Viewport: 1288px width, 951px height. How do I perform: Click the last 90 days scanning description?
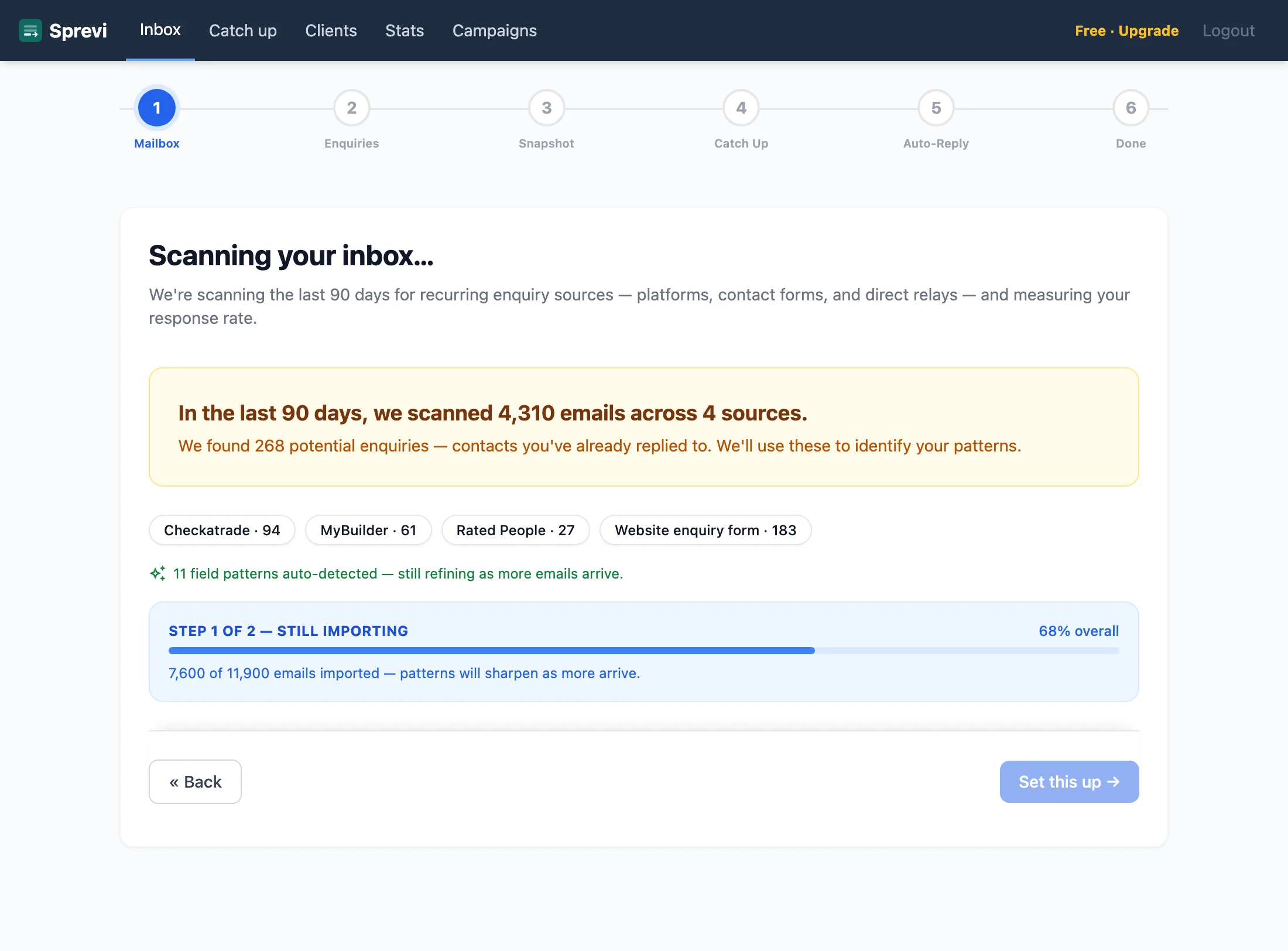[639, 306]
